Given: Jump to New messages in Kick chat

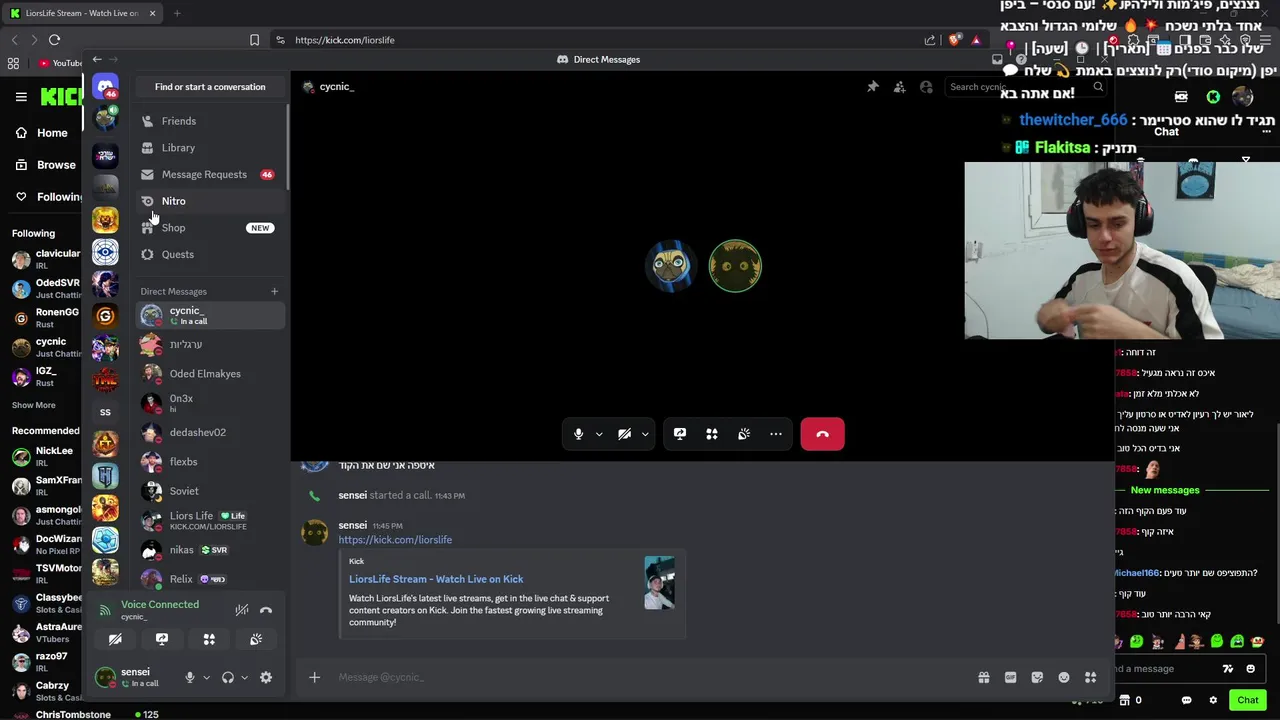Looking at the screenshot, I should (1165, 490).
